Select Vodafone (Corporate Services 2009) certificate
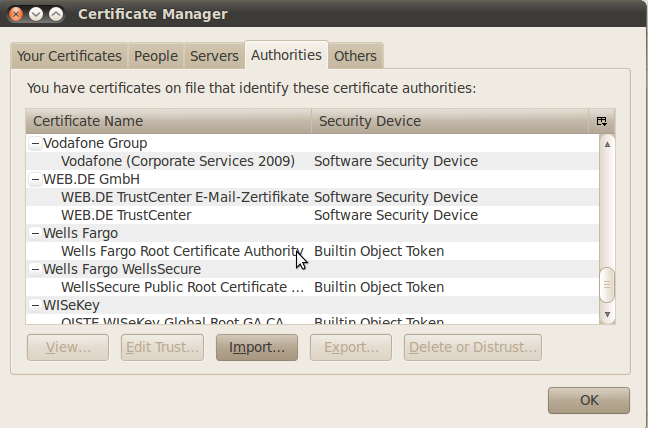648x428 pixels. tap(178, 161)
